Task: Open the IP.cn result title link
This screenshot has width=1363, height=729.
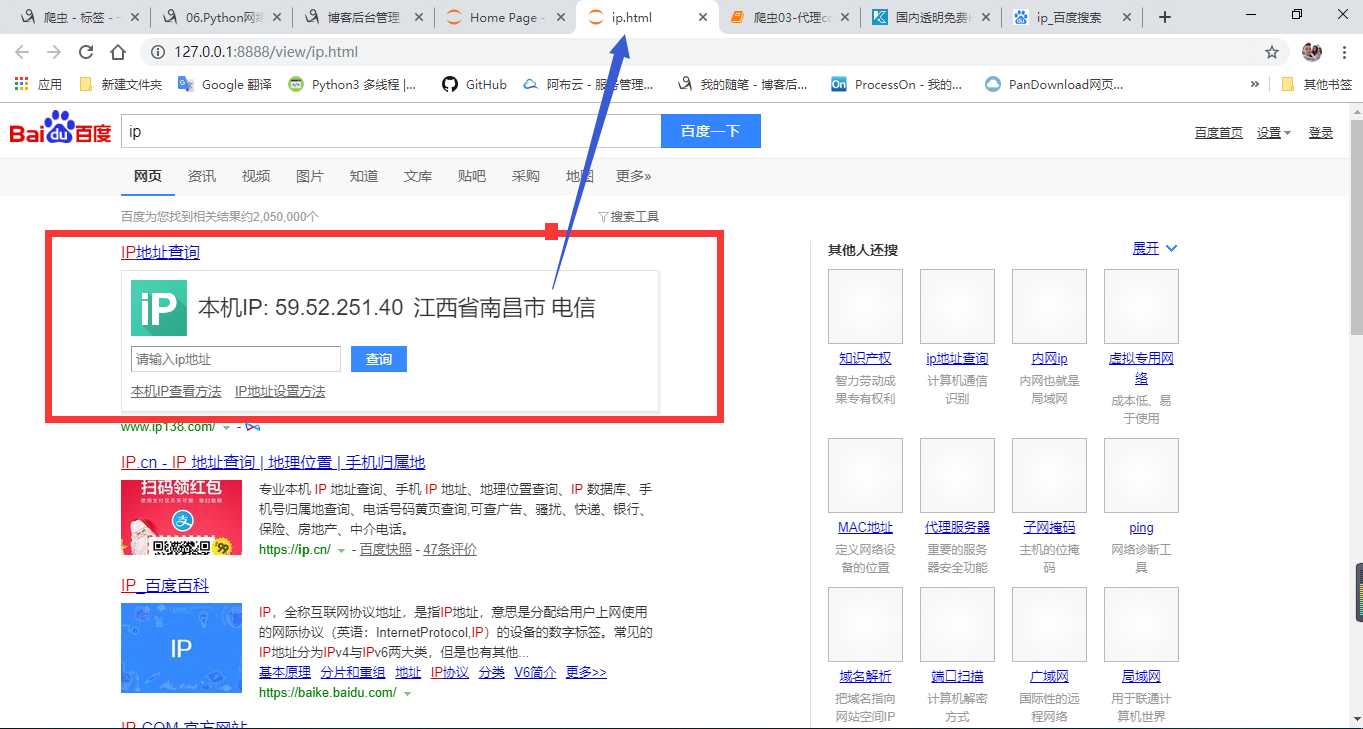Action: 273,462
